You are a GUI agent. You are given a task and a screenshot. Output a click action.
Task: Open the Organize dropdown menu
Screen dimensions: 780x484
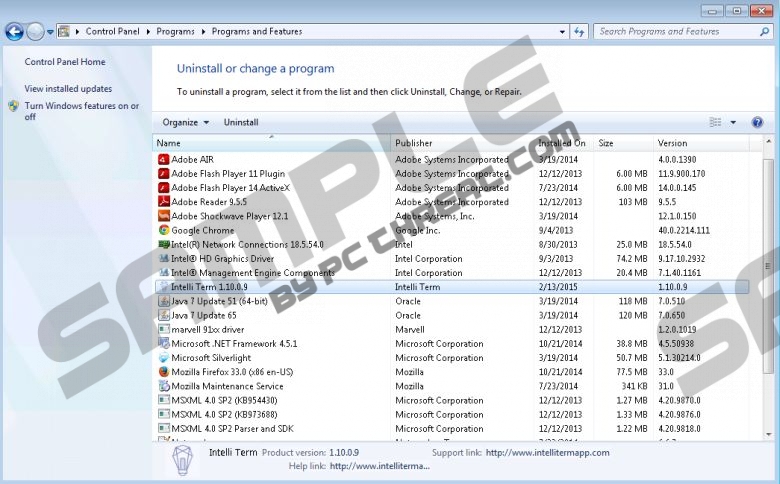(x=185, y=122)
